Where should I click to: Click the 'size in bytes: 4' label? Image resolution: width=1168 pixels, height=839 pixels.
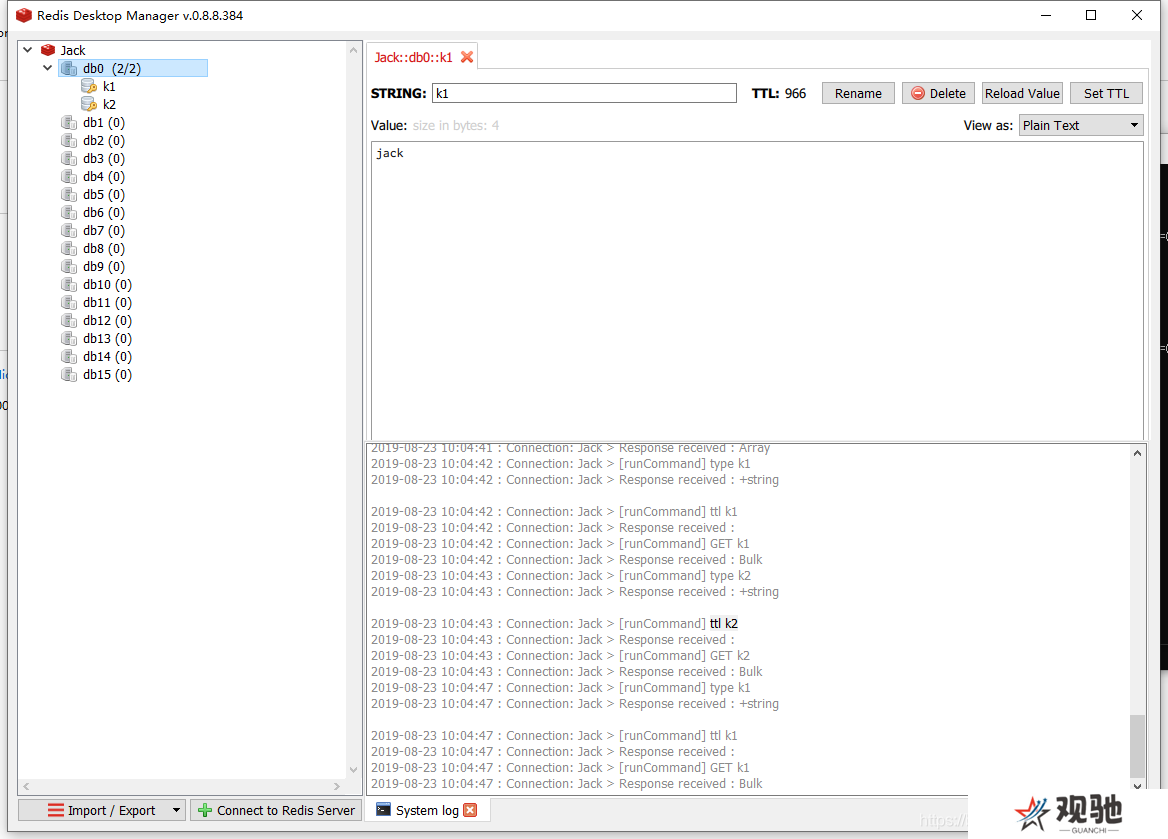pos(456,125)
